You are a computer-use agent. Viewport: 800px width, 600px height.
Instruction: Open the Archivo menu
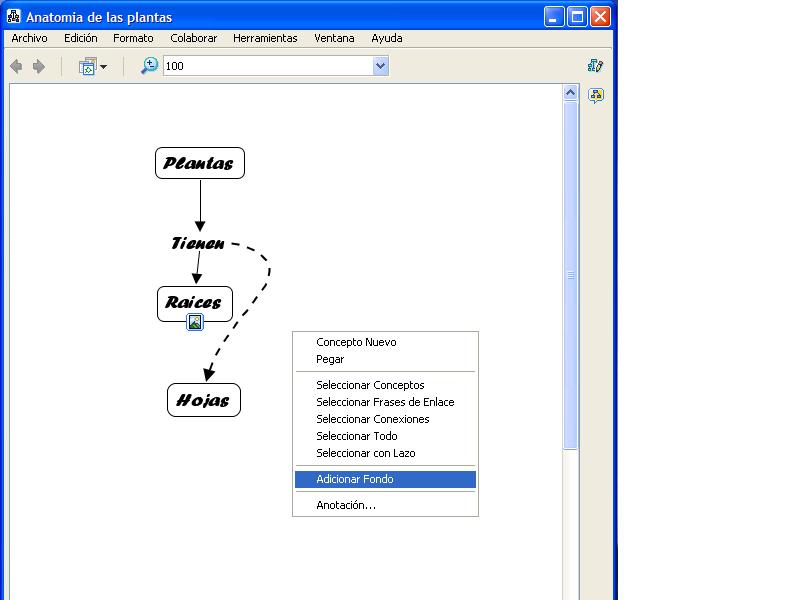click(30, 38)
